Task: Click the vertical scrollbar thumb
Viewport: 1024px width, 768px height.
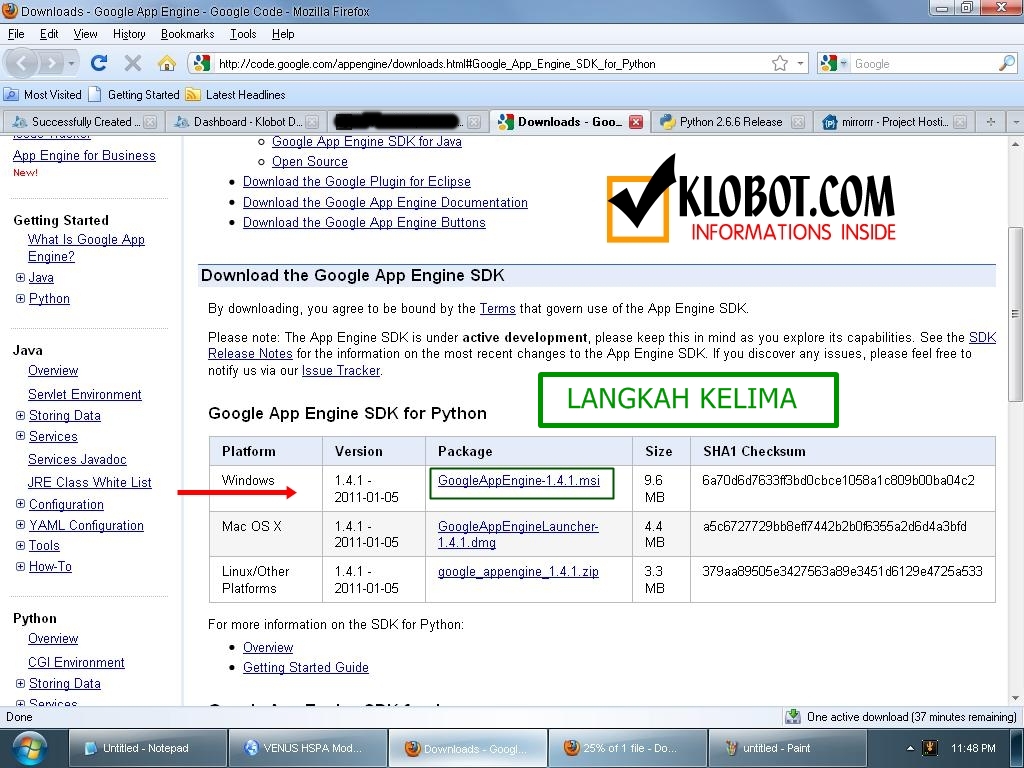Action: (1015, 315)
